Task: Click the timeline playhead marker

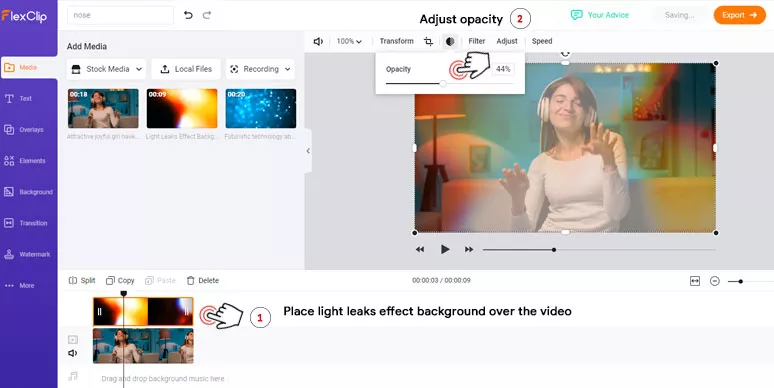Action: (x=124, y=294)
